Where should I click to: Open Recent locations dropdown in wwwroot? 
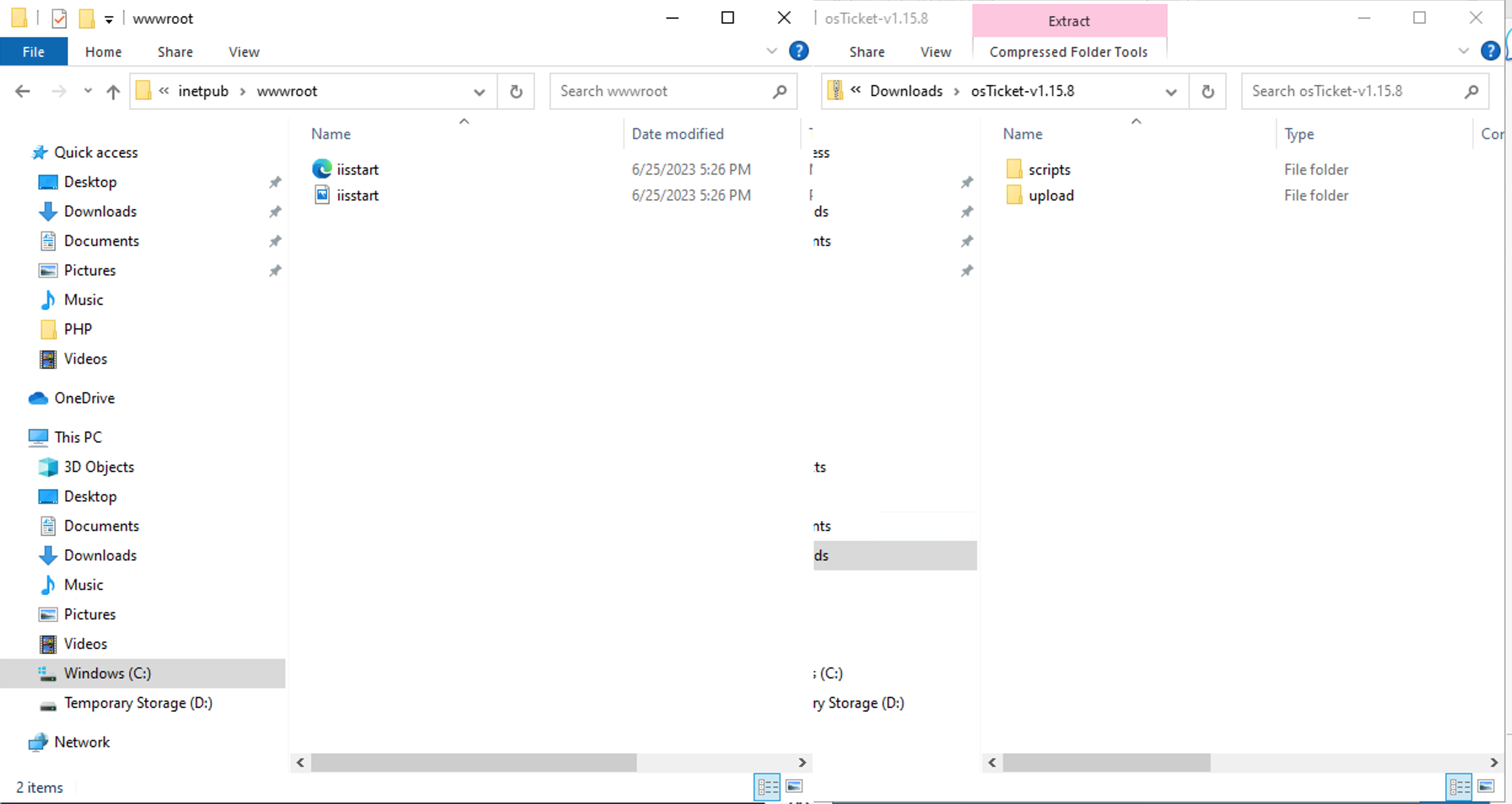click(88, 92)
